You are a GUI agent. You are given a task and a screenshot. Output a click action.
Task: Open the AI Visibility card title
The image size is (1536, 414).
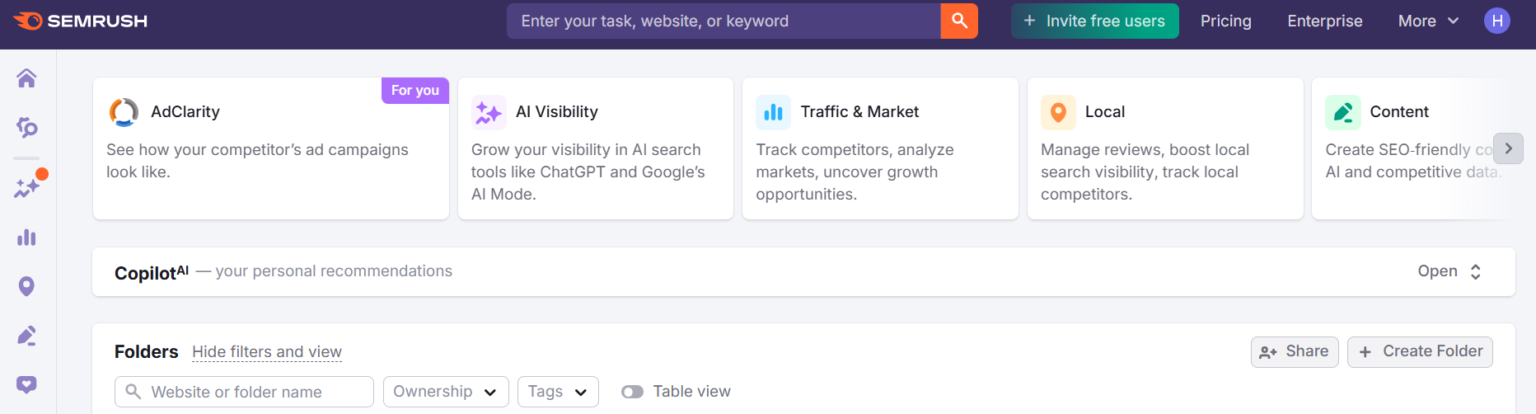point(557,112)
